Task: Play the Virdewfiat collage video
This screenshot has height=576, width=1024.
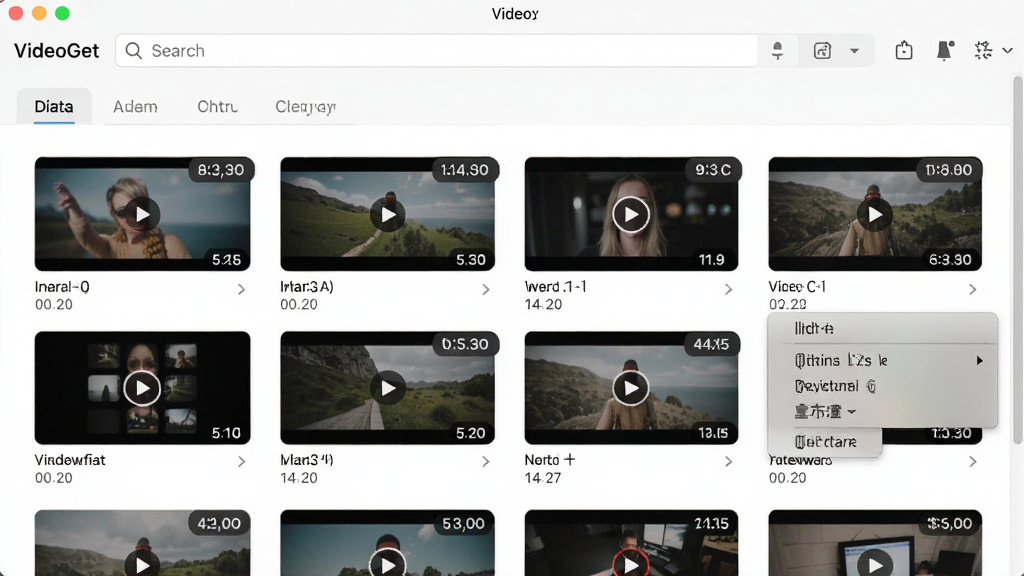Action: click(142, 389)
